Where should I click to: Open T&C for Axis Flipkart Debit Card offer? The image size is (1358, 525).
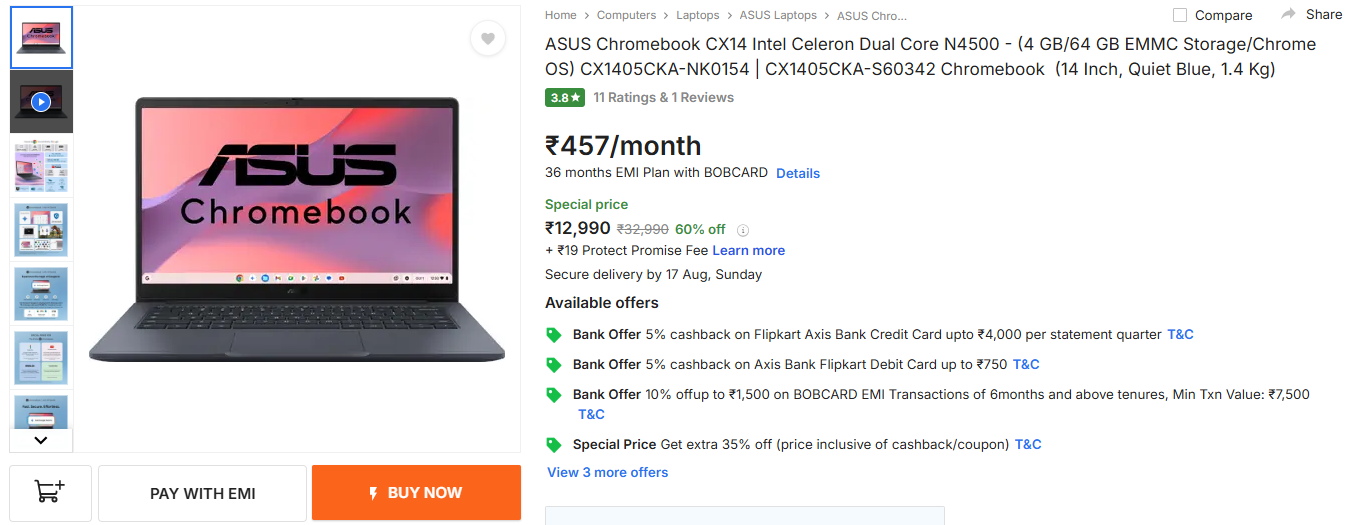click(1026, 364)
